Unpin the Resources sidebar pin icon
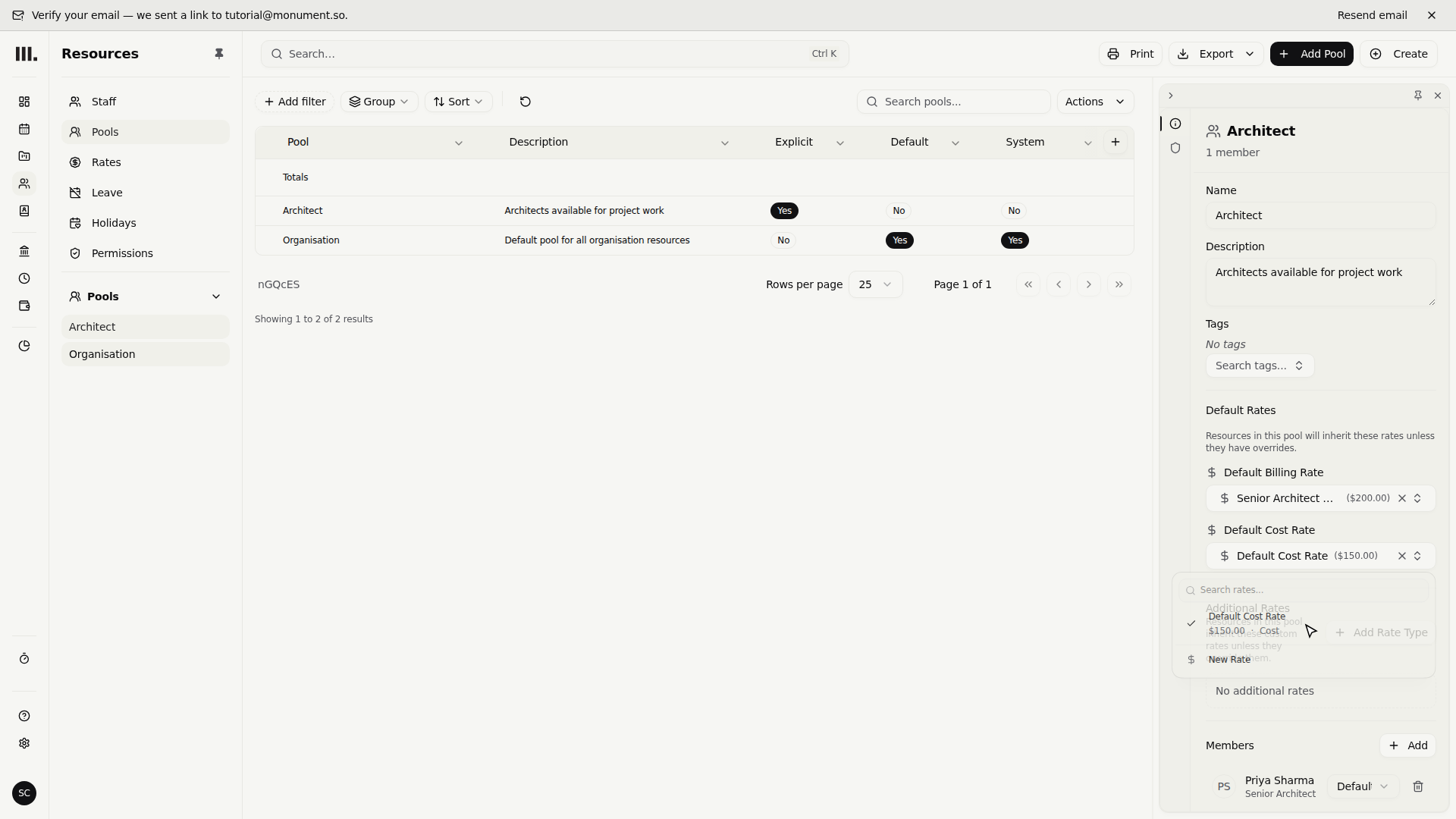Viewport: 1456px width, 819px height. pyautogui.click(x=219, y=54)
